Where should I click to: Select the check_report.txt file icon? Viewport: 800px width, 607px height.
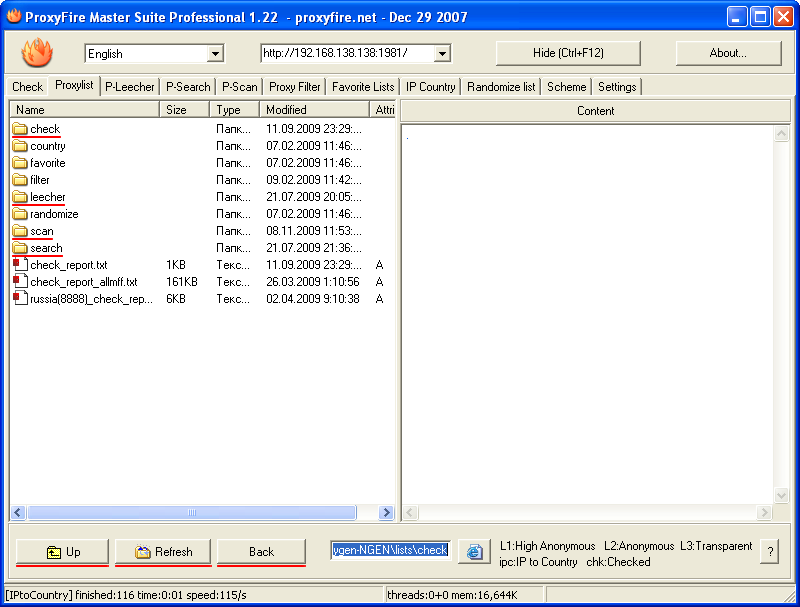click(x=20, y=265)
